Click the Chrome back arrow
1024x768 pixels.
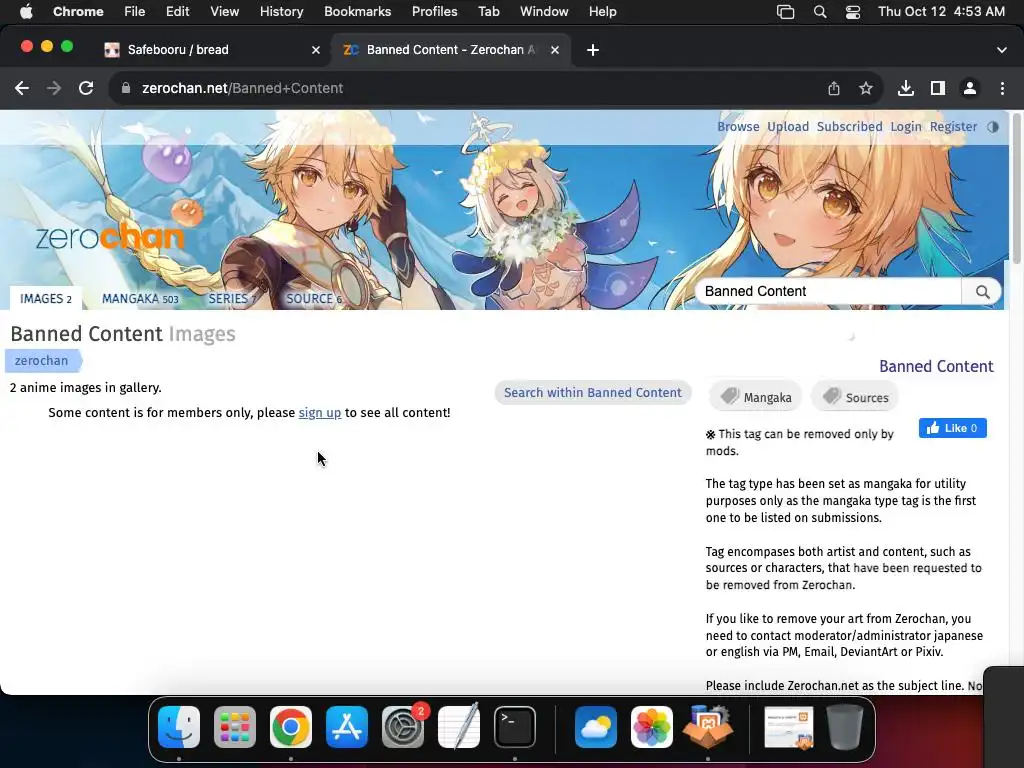(x=22, y=88)
